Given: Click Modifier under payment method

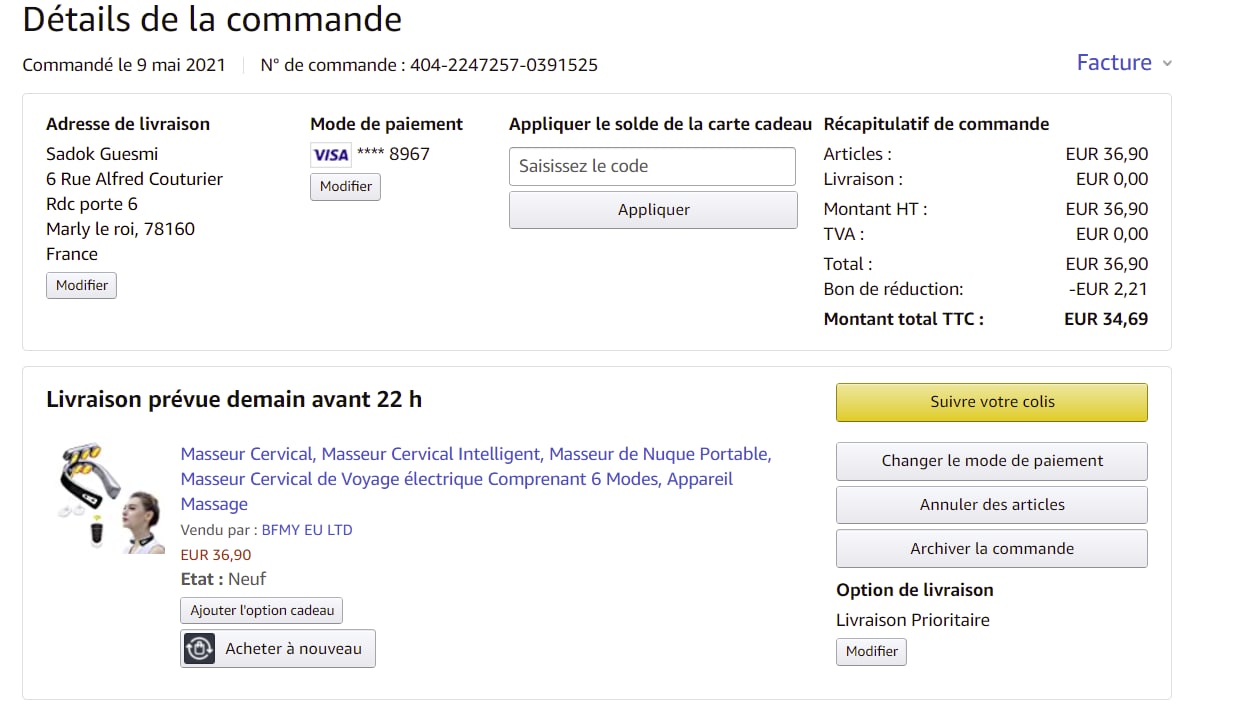Looking at the screenshot, I should (345, 186).
